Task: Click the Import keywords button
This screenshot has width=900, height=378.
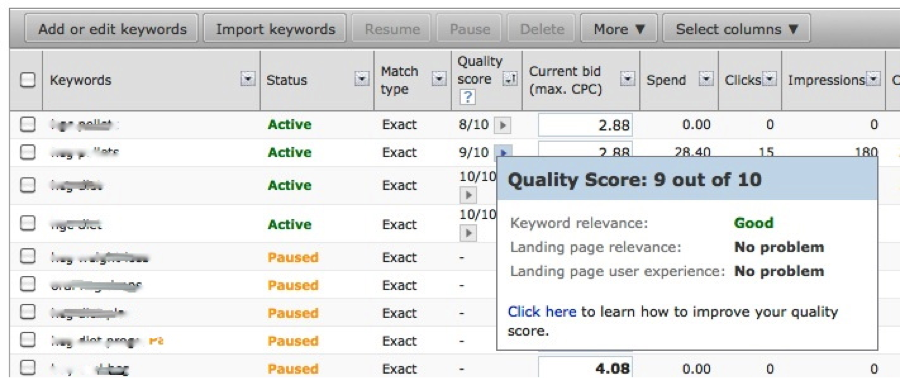Action: (x=275, y=29)
